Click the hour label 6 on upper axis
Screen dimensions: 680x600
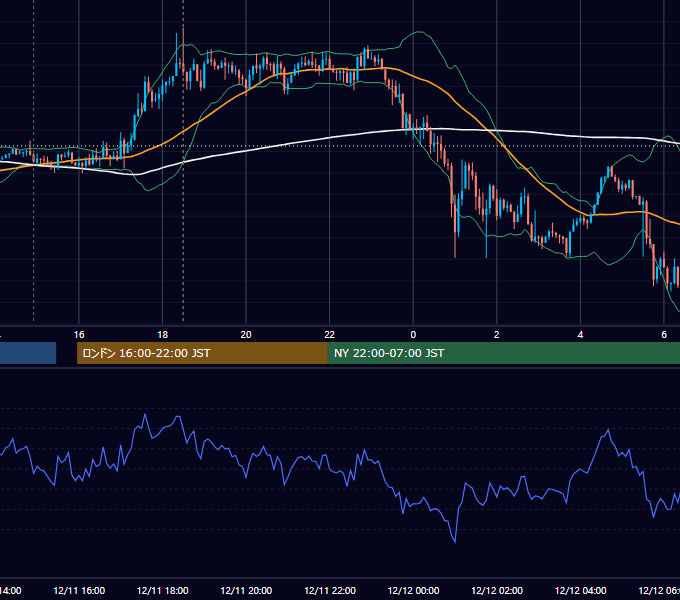click(x=664, y=335)
